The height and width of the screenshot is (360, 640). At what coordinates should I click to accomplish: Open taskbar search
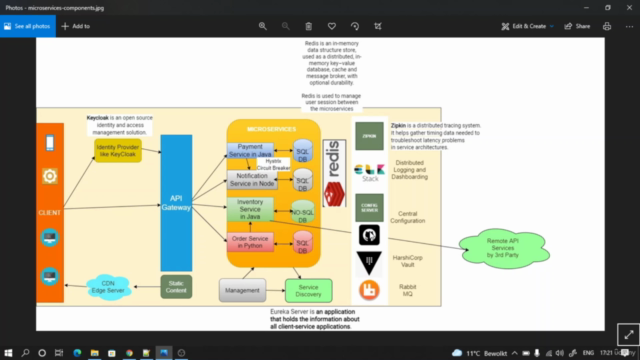click(x=25, y=353)
